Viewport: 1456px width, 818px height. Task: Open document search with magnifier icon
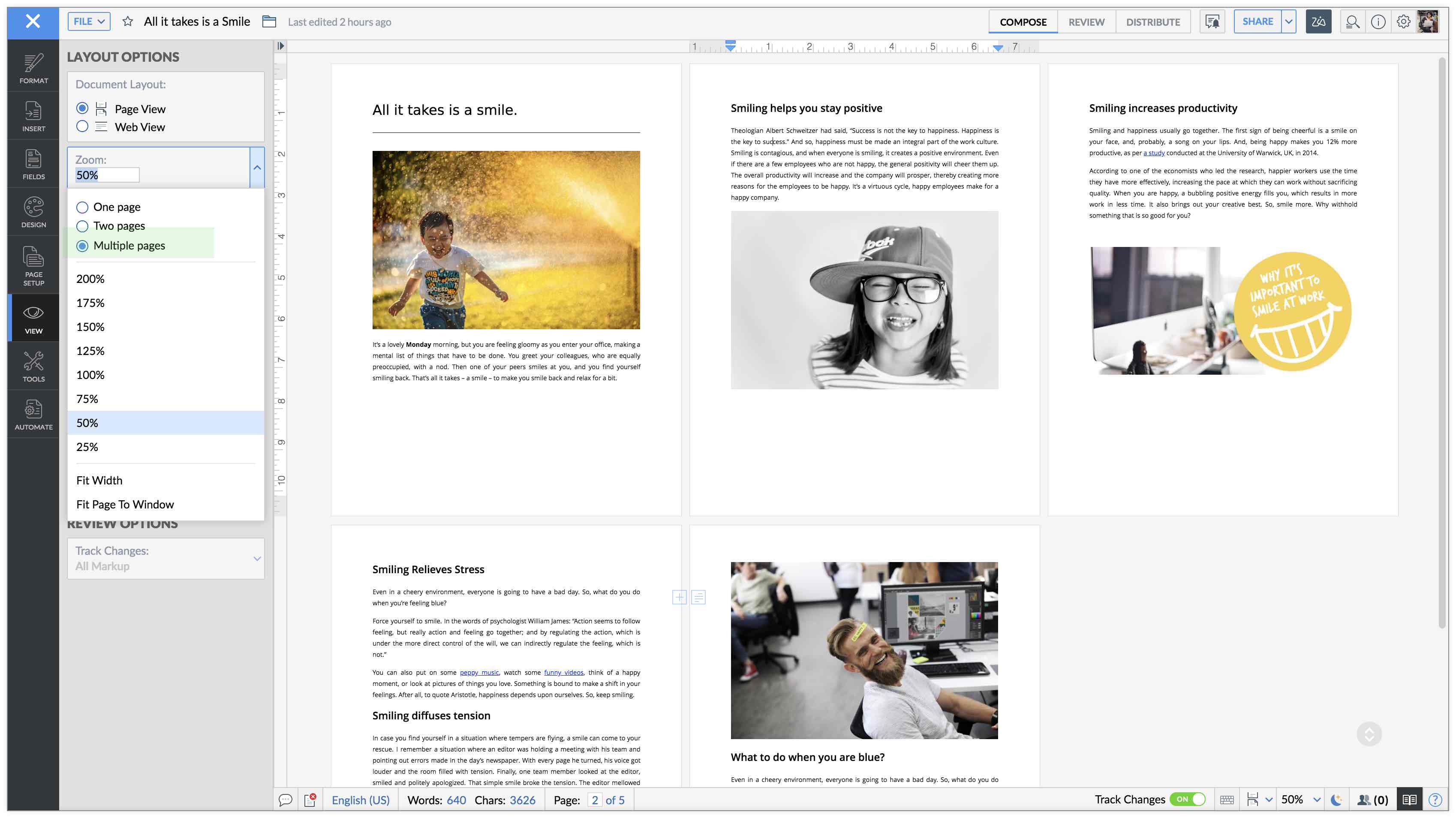click(1353, 21)
